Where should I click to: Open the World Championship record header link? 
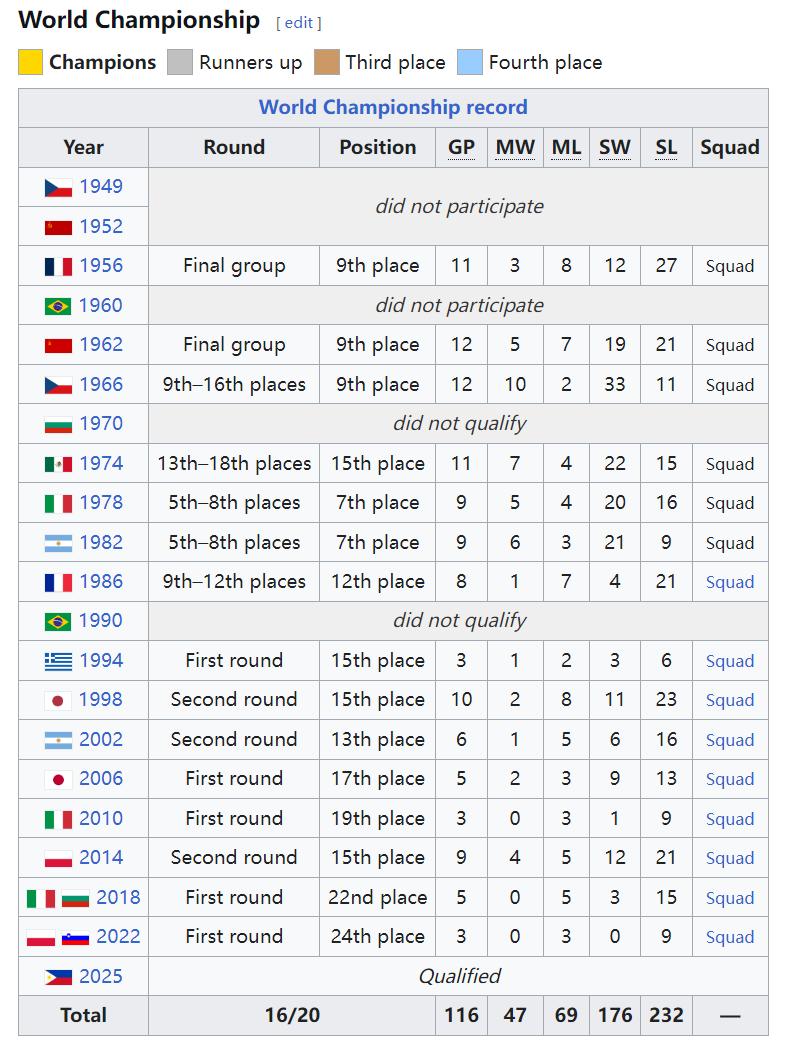393,107
